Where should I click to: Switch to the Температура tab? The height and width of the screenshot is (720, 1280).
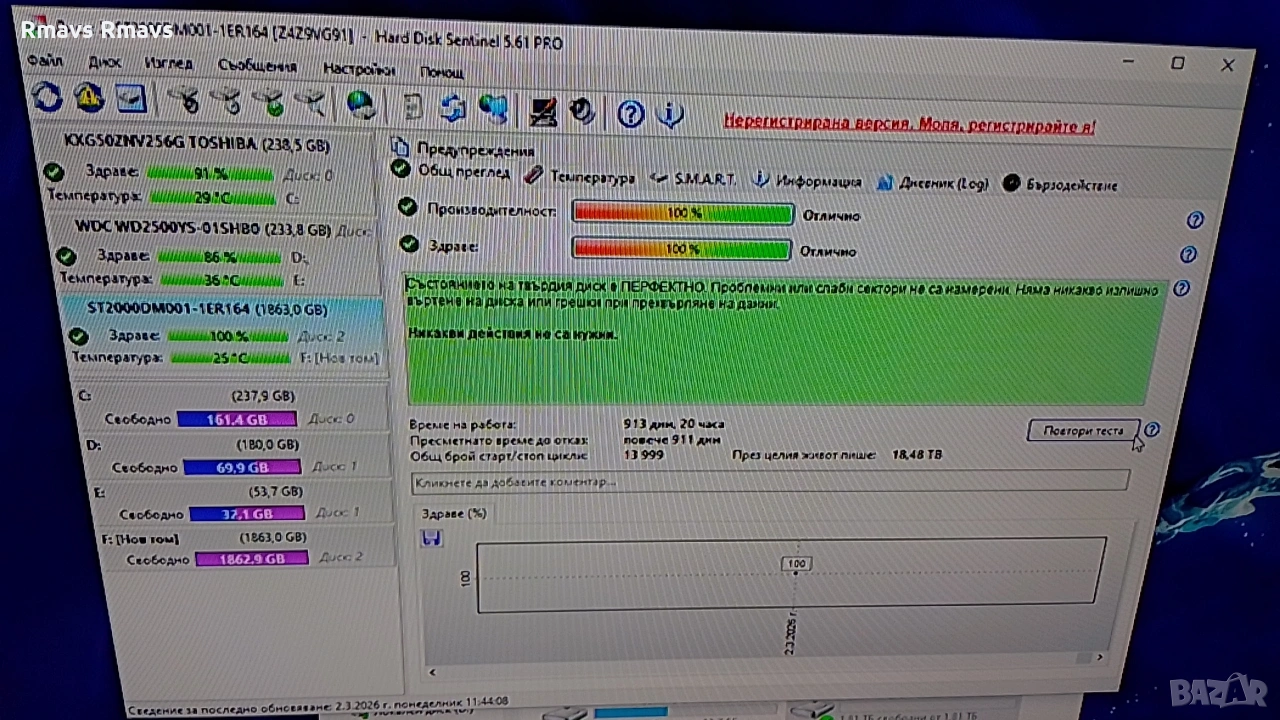coord(580,177)
